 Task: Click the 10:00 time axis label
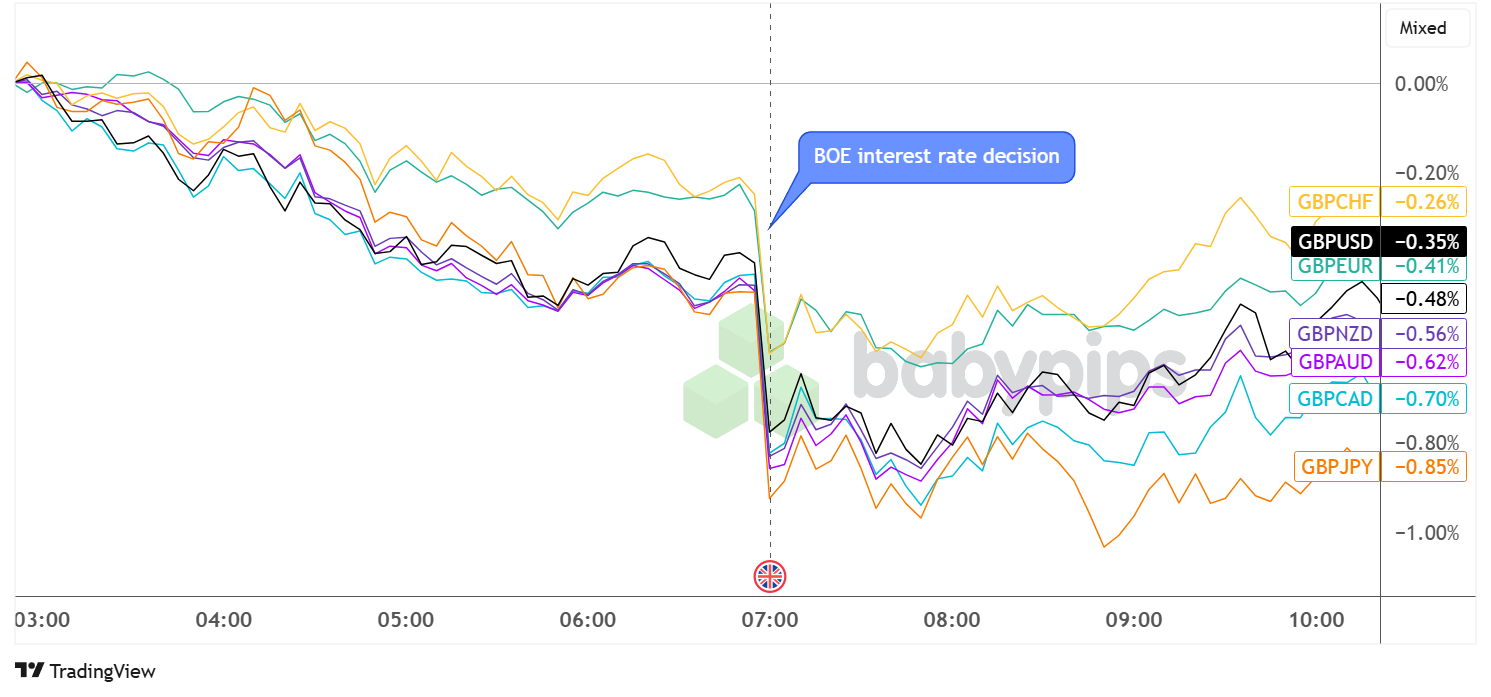(x=1317, y=620)
